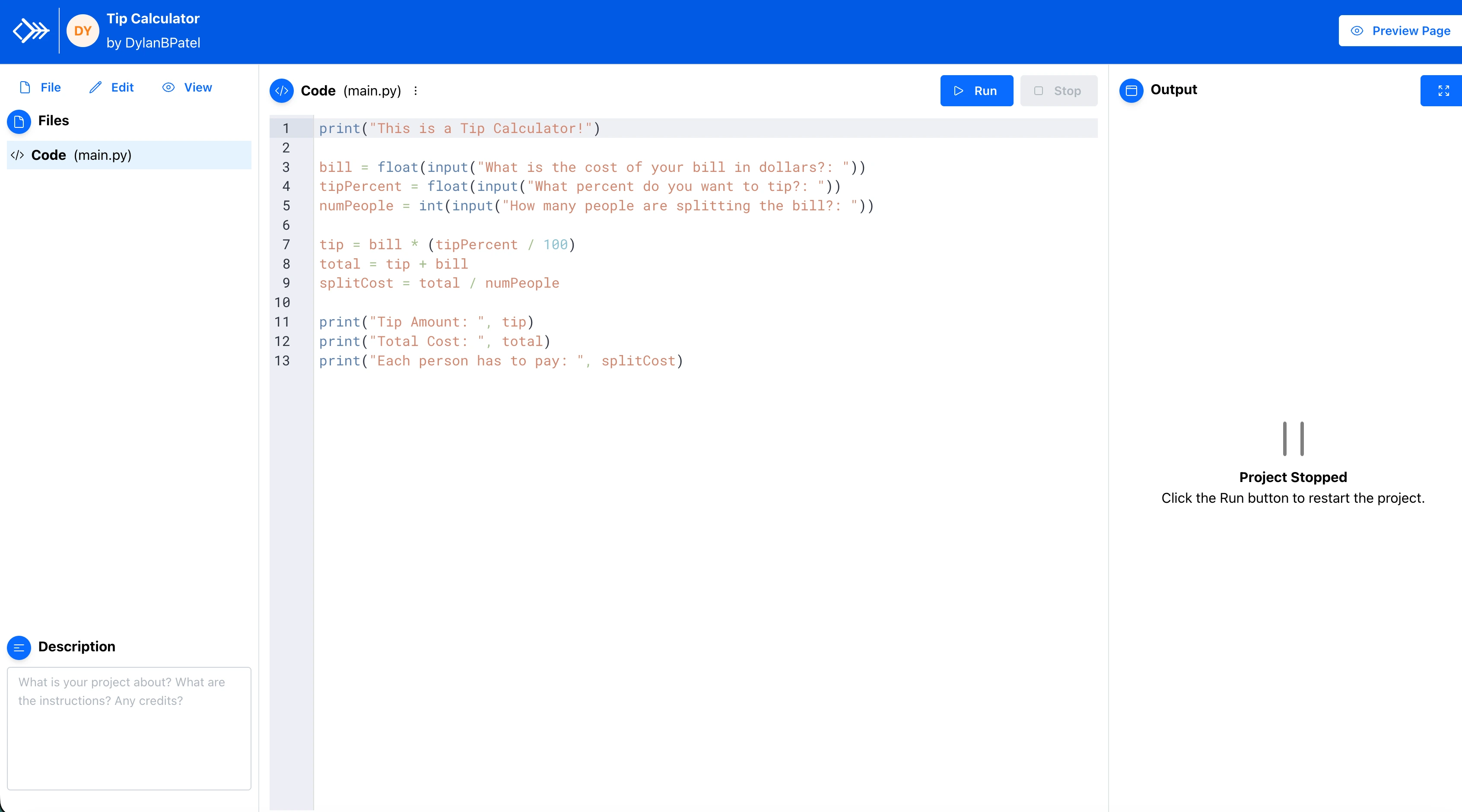Click the 'Description' panel heading
The width and height of the screenshot is (1462, 812).
[76, 647]
